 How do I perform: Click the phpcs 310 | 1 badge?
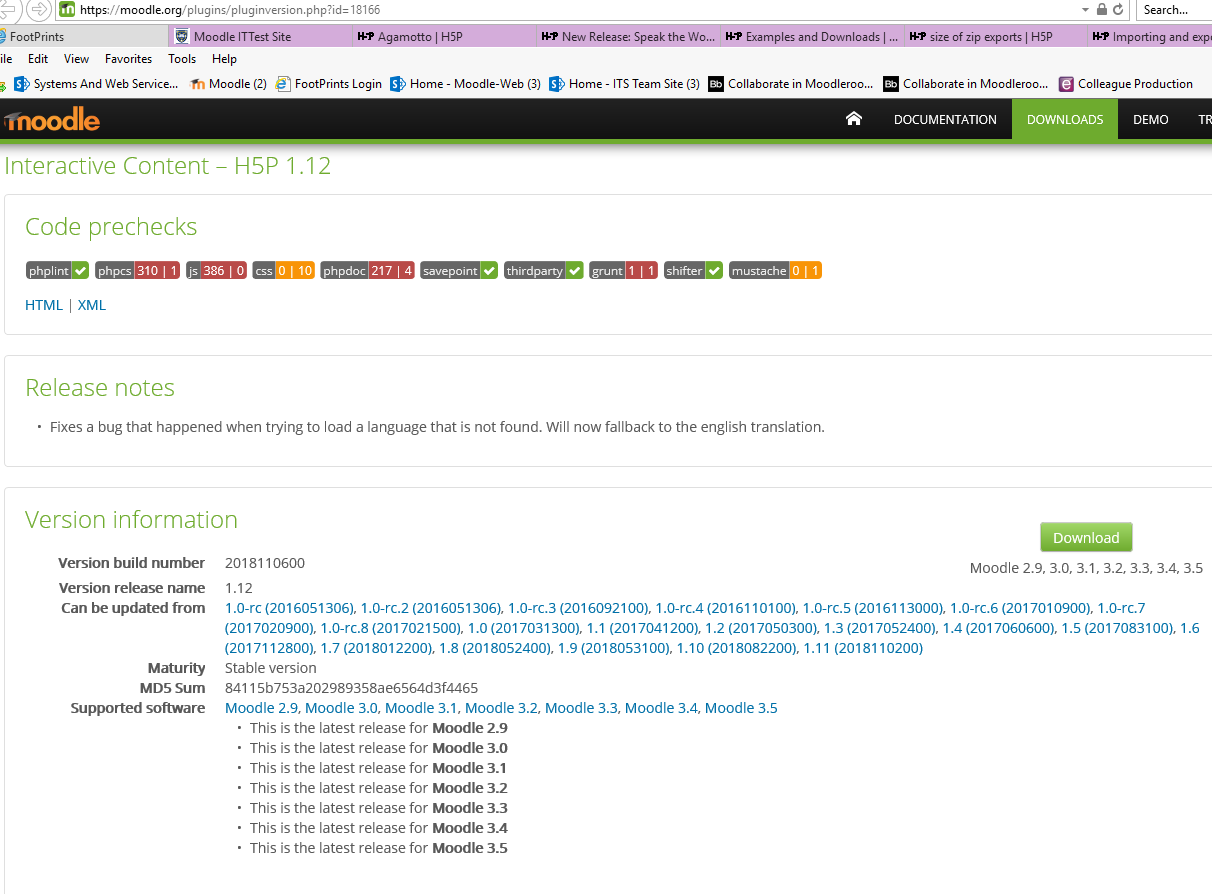point(138,271)
